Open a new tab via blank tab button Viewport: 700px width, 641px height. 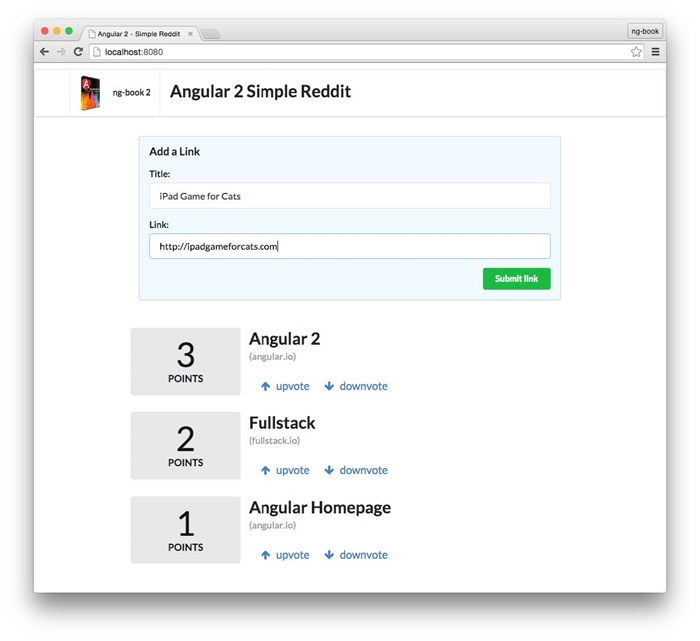point(211,34)
